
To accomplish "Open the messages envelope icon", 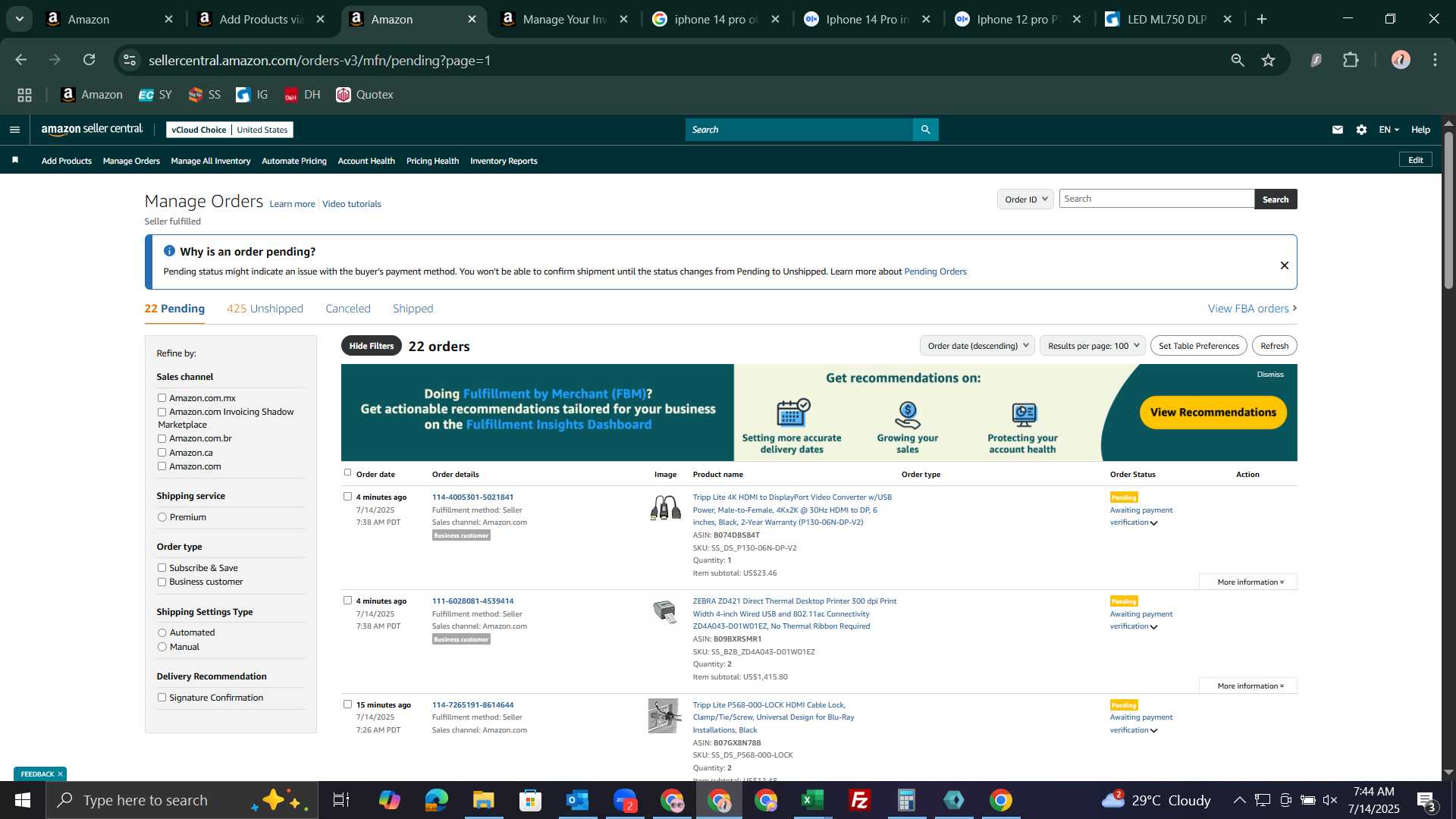I will [x=1338, y=130].
